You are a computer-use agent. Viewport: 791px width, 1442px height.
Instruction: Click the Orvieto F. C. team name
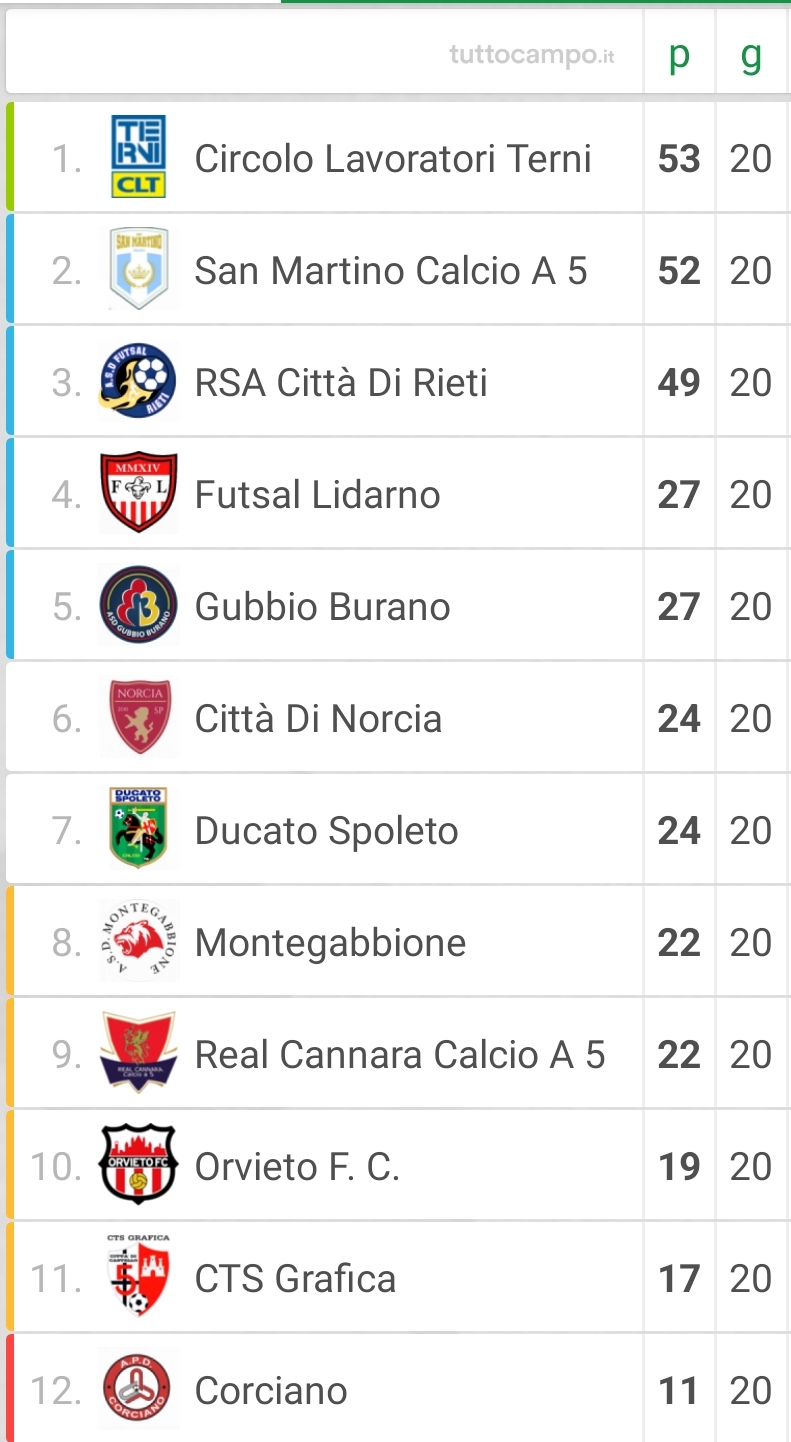click(x=297, y=1167)
